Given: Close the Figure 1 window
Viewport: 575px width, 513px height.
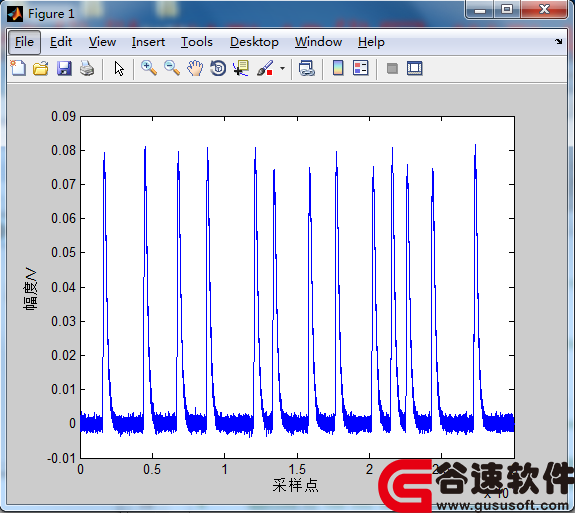Looking at the screenshot, I should [545, 9].
